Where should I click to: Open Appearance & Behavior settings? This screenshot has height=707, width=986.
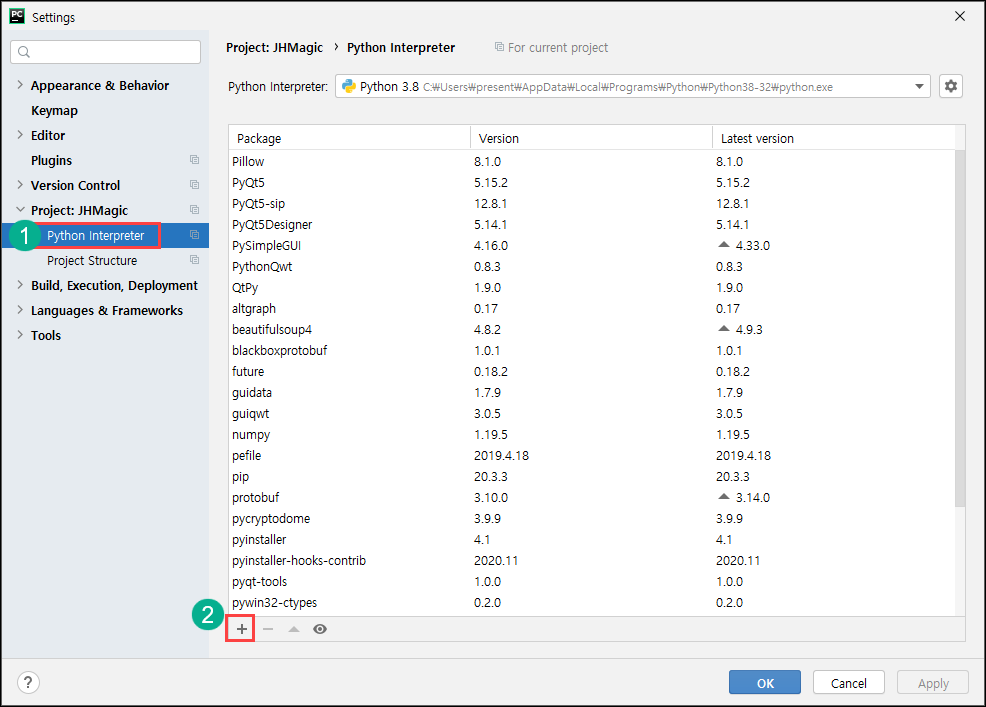100,86
